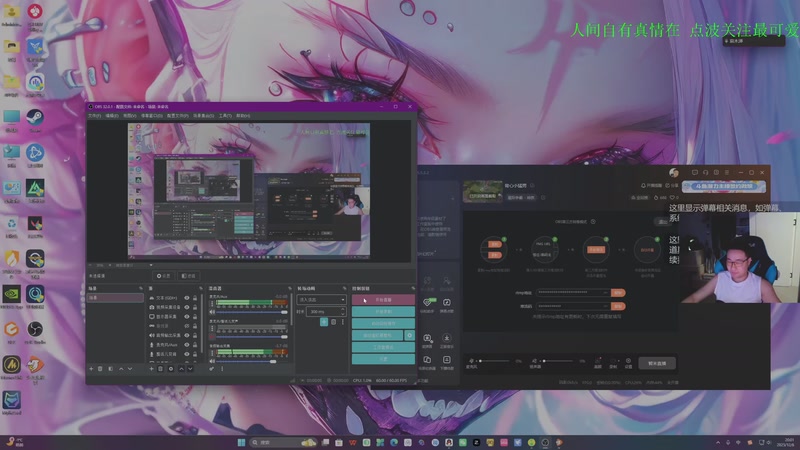800x450 pixels.
Task: Open scene filters icon in Scenes toolbar
Action: [x=111, y=369]
